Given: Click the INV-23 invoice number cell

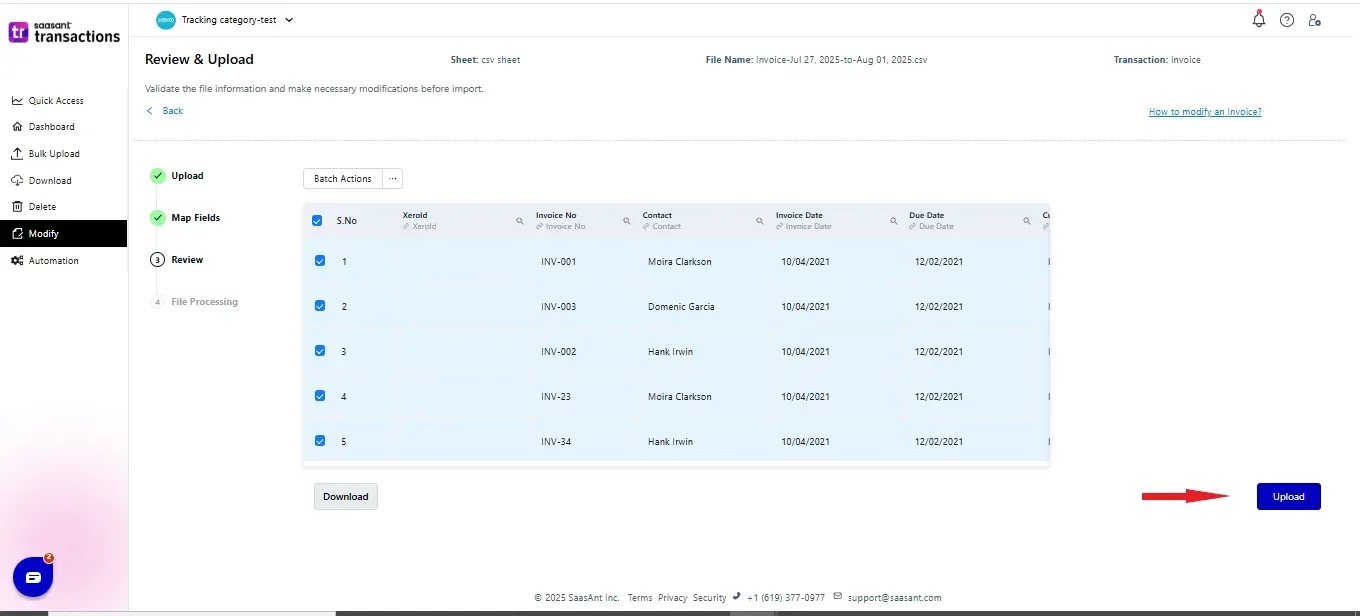Looking at the screenshot, I should tap(556, 397).
